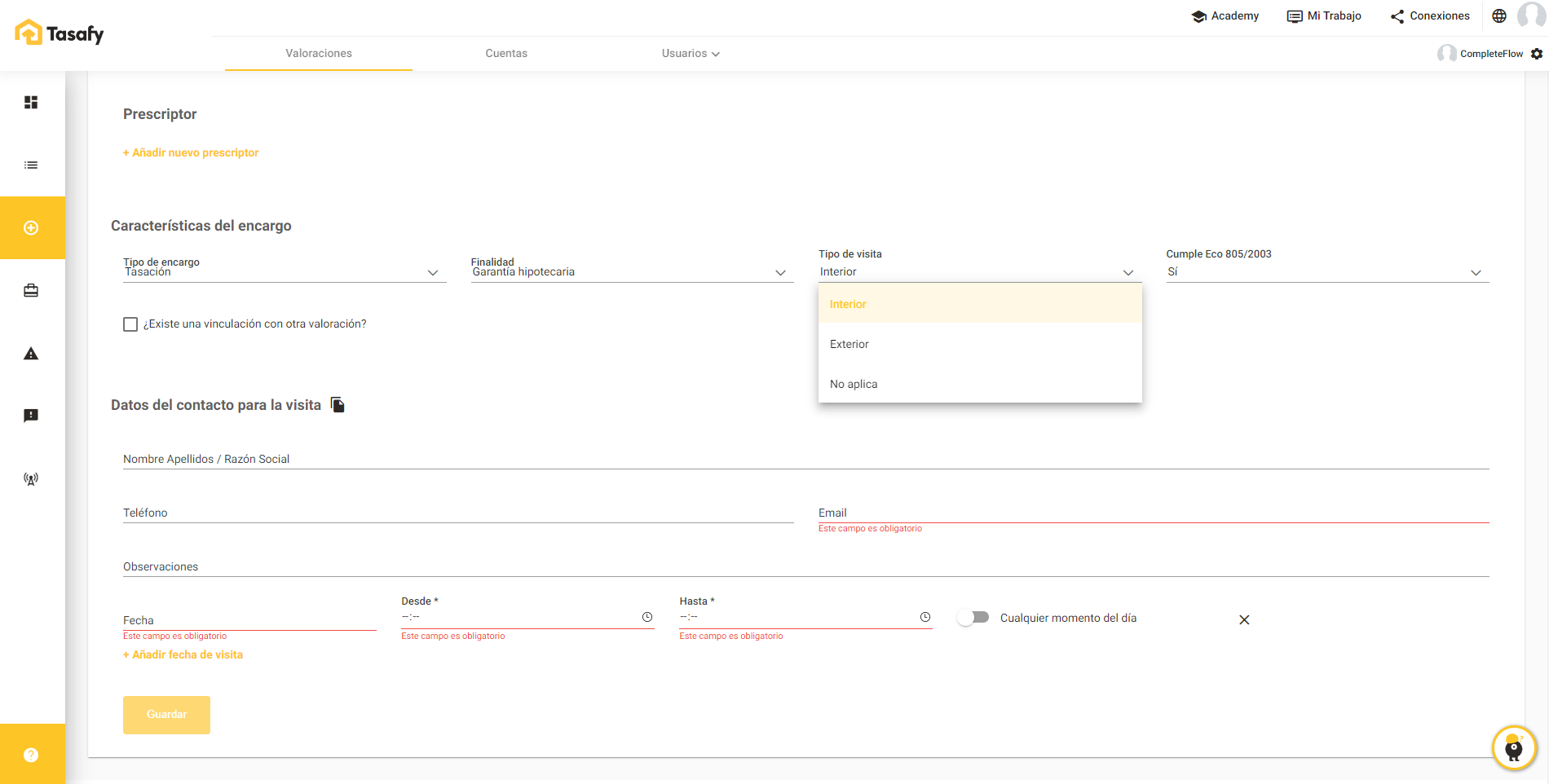Select Exterior from visit type list

coord(850,344)
